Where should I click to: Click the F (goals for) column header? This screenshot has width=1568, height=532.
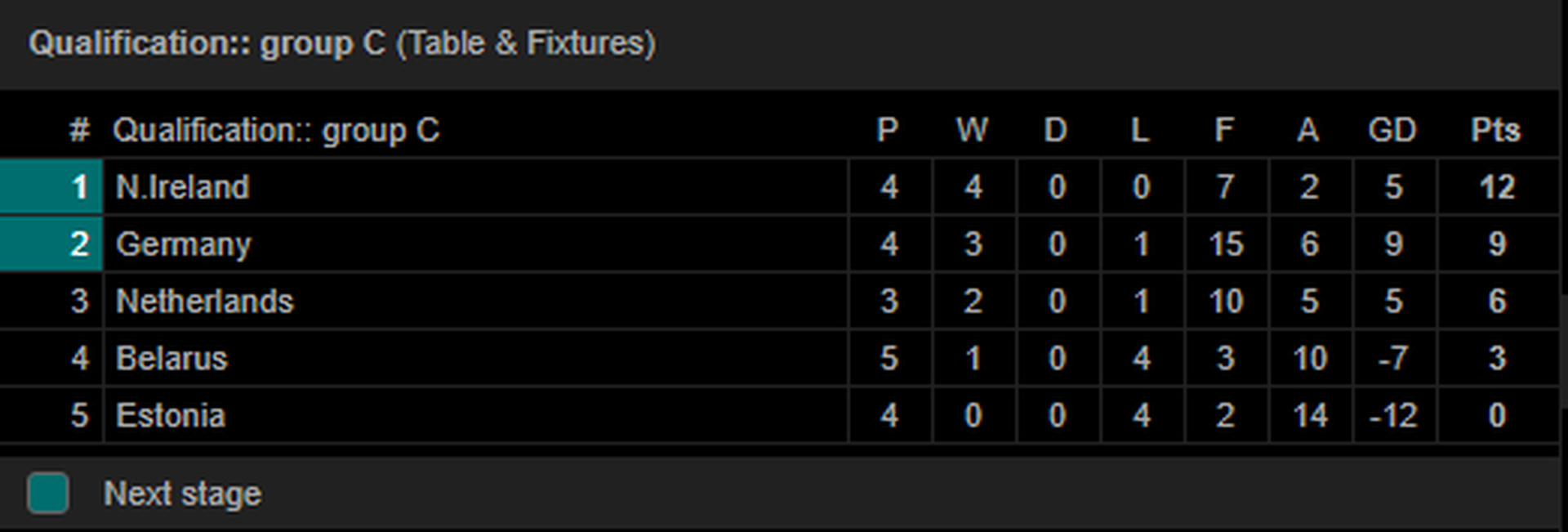[x=1224, y=130]
